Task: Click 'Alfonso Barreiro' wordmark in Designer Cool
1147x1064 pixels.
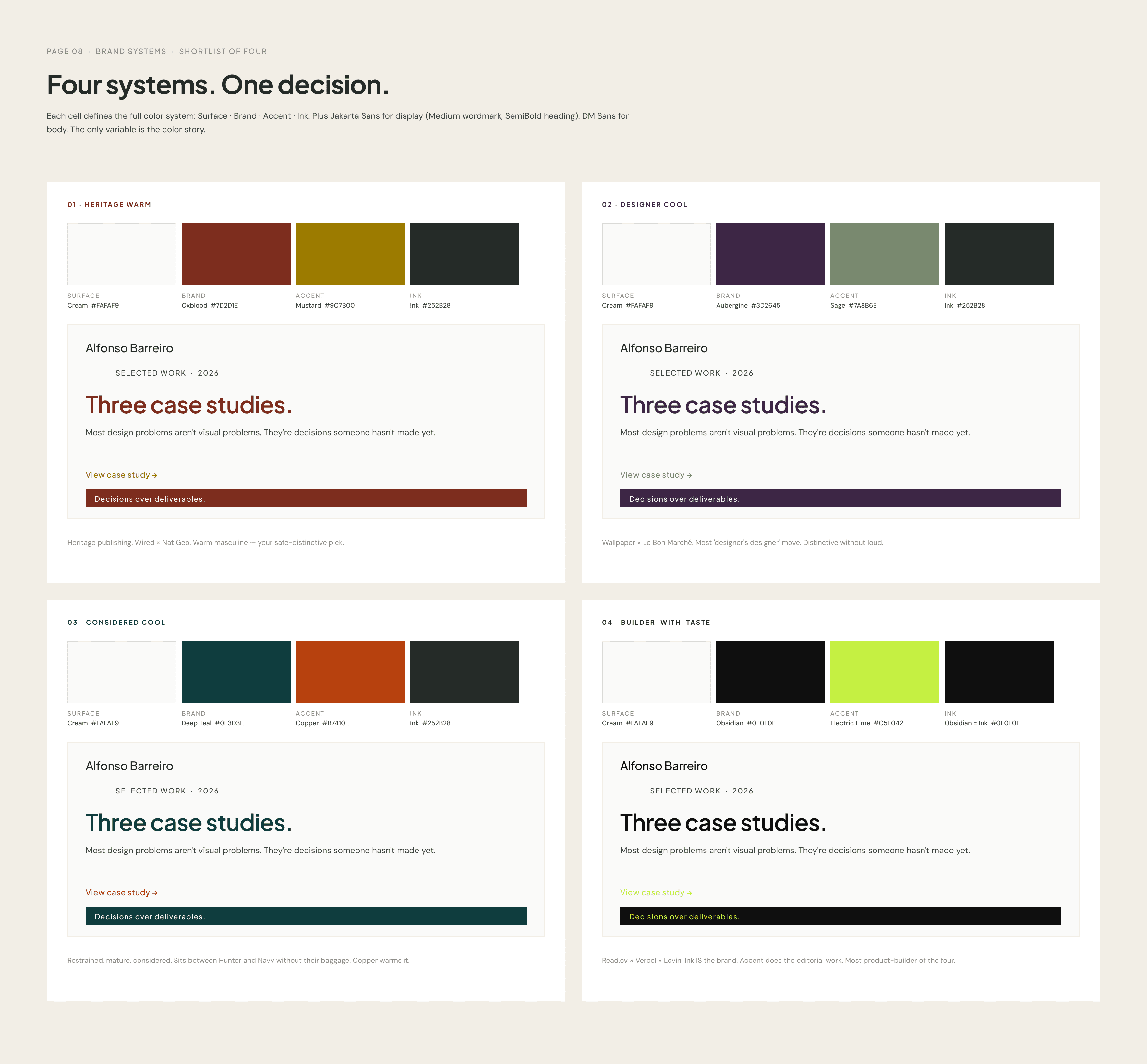Action: coord(664,348)
